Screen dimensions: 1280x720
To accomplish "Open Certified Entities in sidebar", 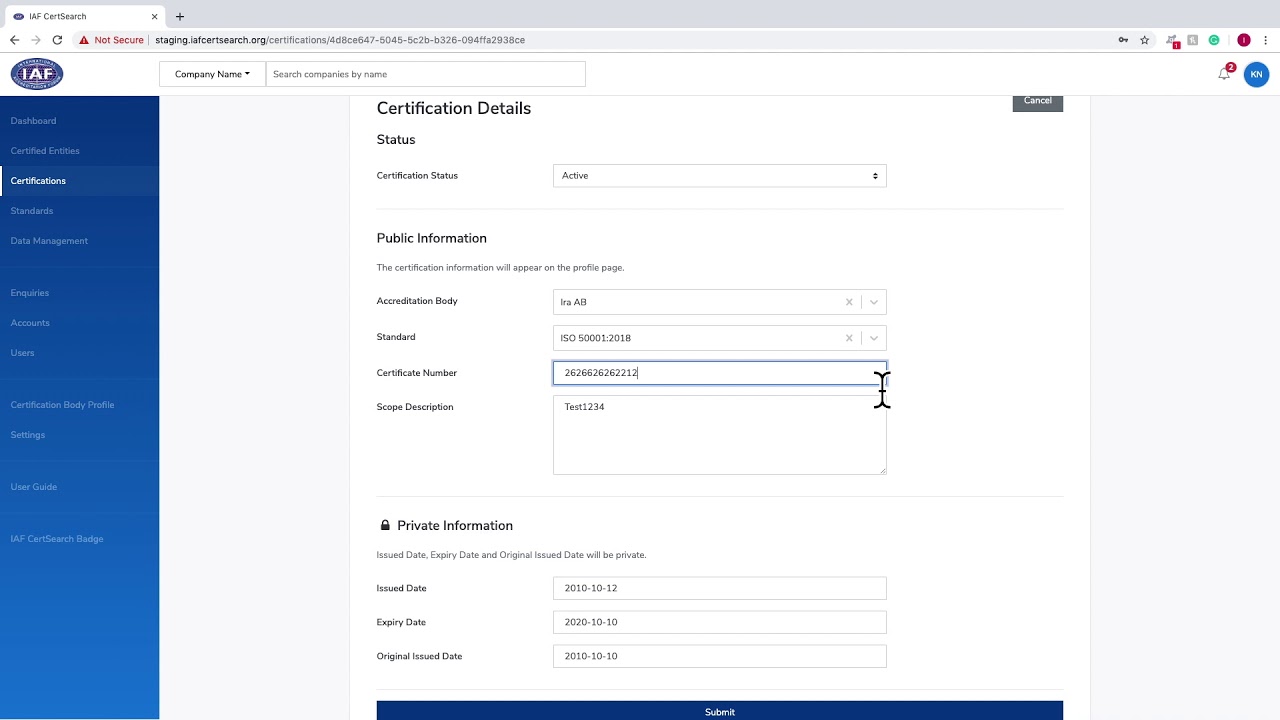I will [45, 151].
